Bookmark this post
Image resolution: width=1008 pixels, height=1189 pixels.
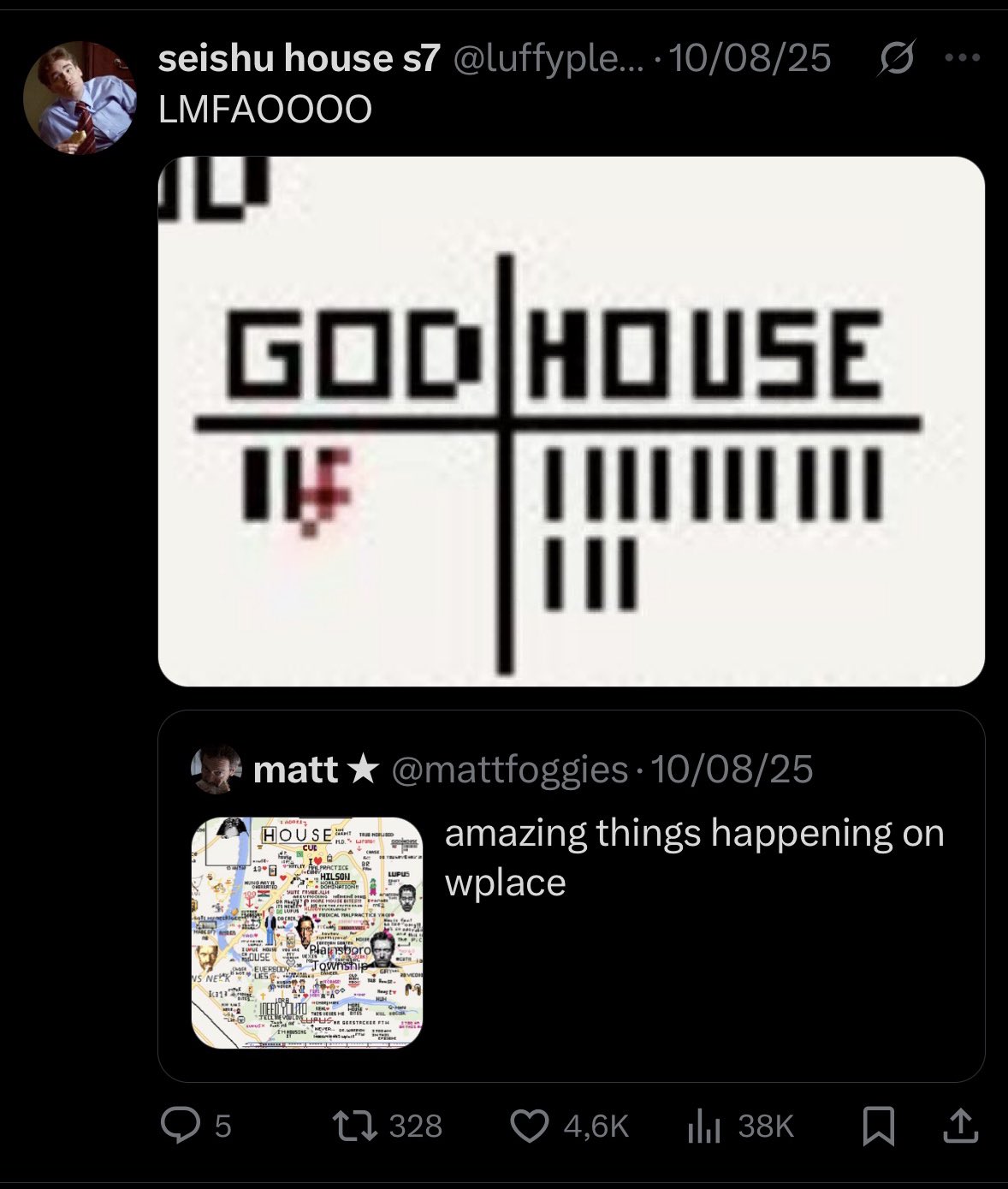pyautogui.click(x=879, y=1126)
